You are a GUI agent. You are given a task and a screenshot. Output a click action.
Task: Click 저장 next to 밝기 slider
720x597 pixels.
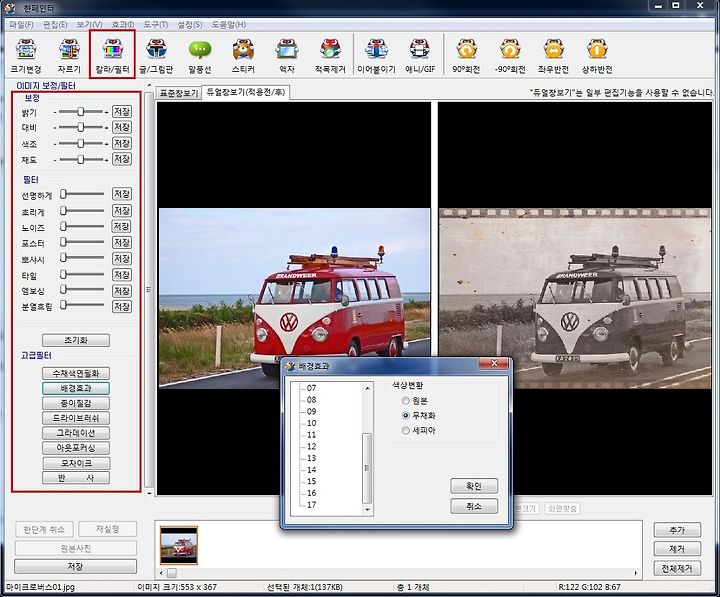tap(122, 112)
